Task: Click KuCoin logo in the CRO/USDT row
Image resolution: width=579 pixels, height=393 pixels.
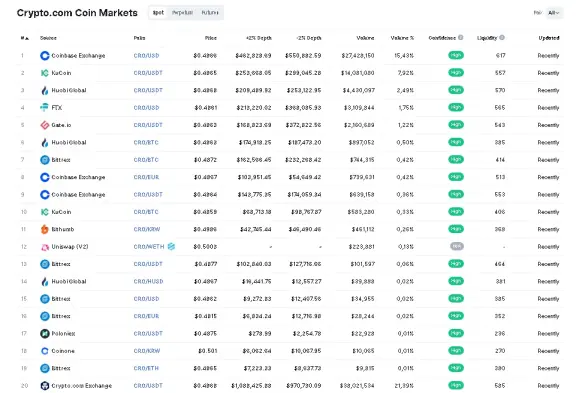Action: pos(45,73)
